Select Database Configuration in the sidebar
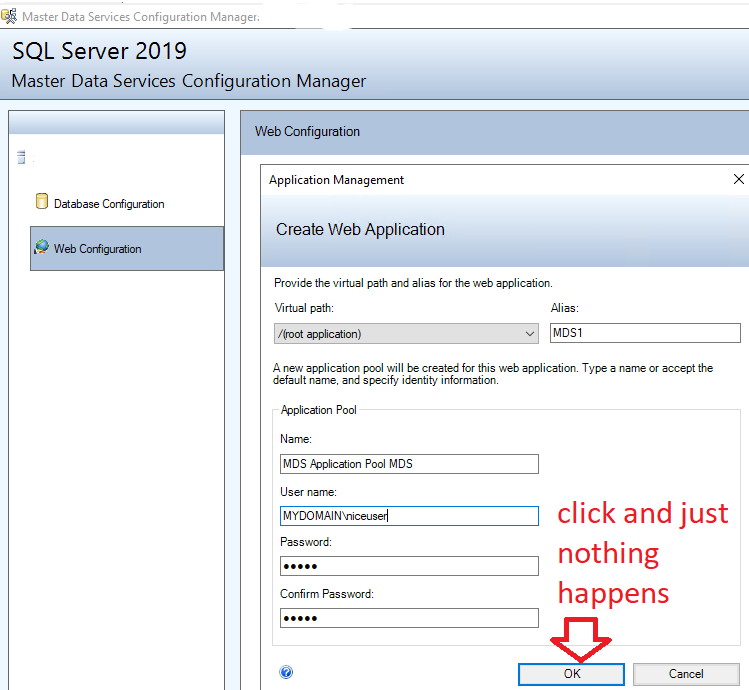Viewport: 749px width, 690px height. pos(109,204)
